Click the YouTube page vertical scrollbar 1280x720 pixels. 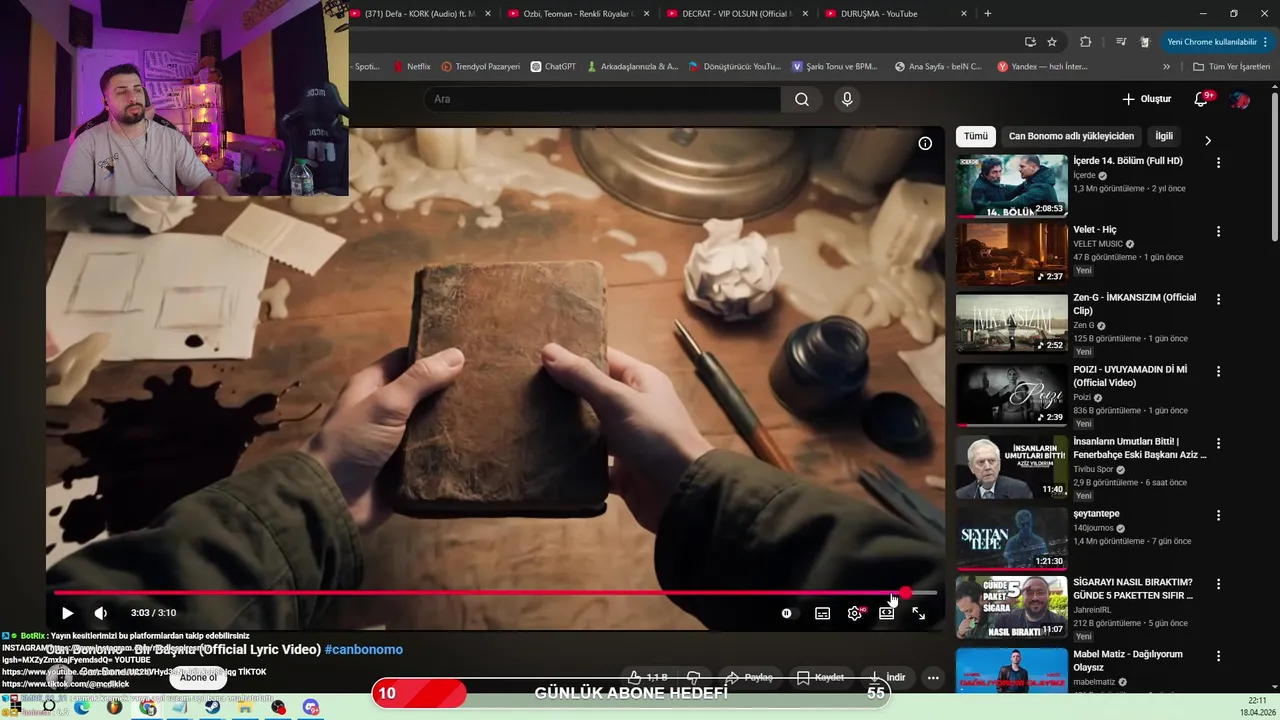point(1274,165)
